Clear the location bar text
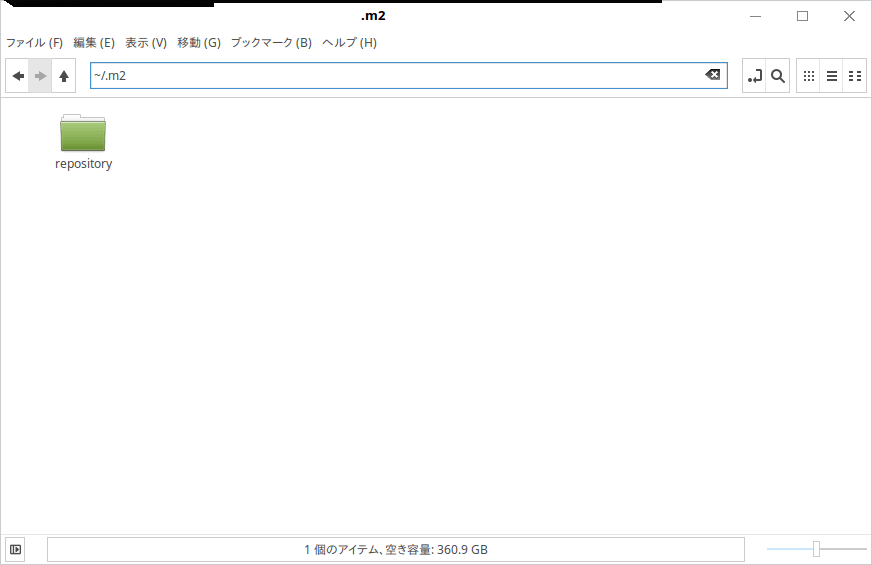The width and height of the screenshot is (872, 565). (x=712, y=75)
